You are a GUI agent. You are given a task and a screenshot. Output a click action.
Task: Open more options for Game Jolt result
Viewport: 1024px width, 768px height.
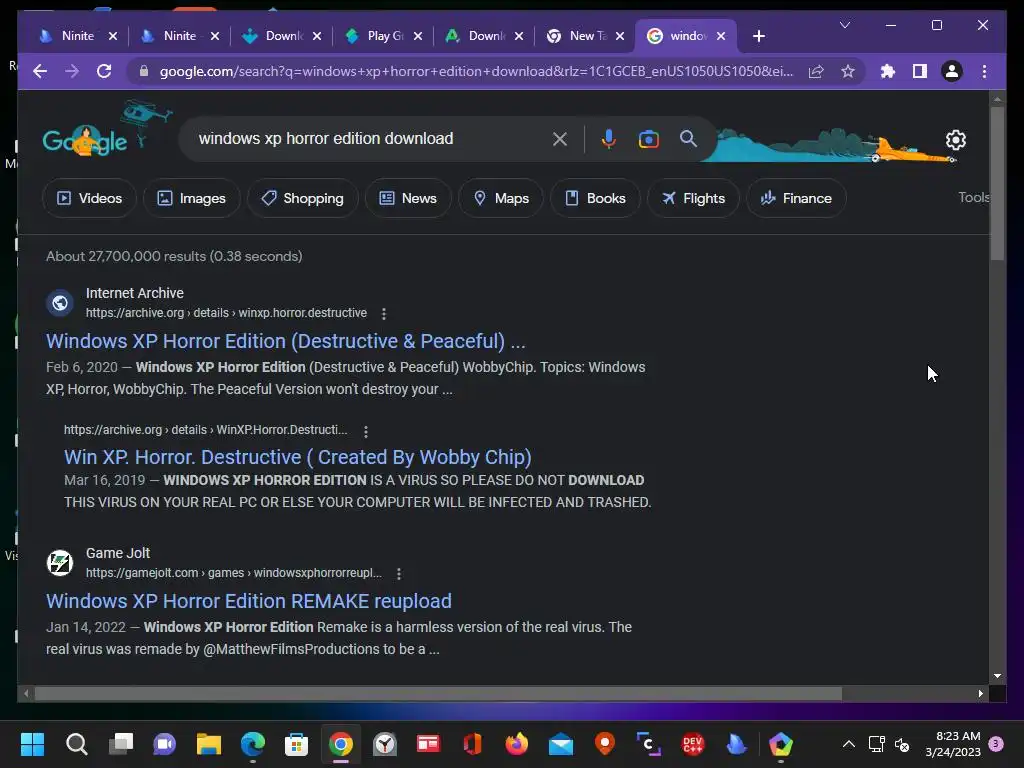point(399,573)
